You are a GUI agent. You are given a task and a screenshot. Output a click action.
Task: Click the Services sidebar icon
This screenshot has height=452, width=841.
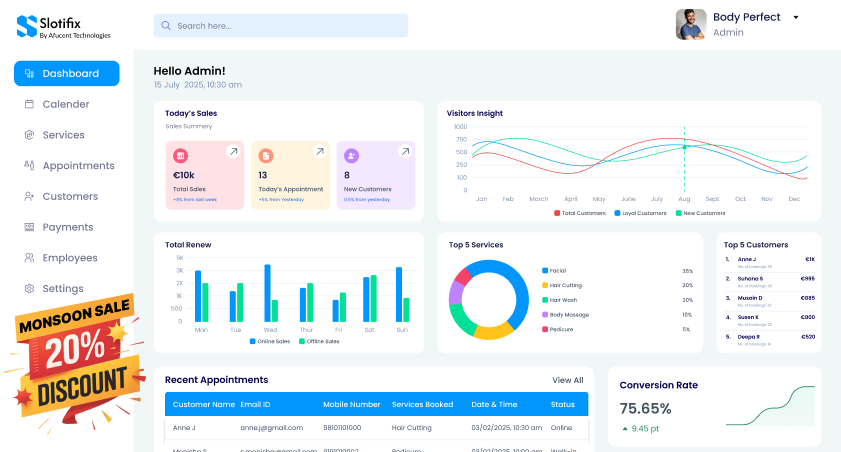click(30, 135)
